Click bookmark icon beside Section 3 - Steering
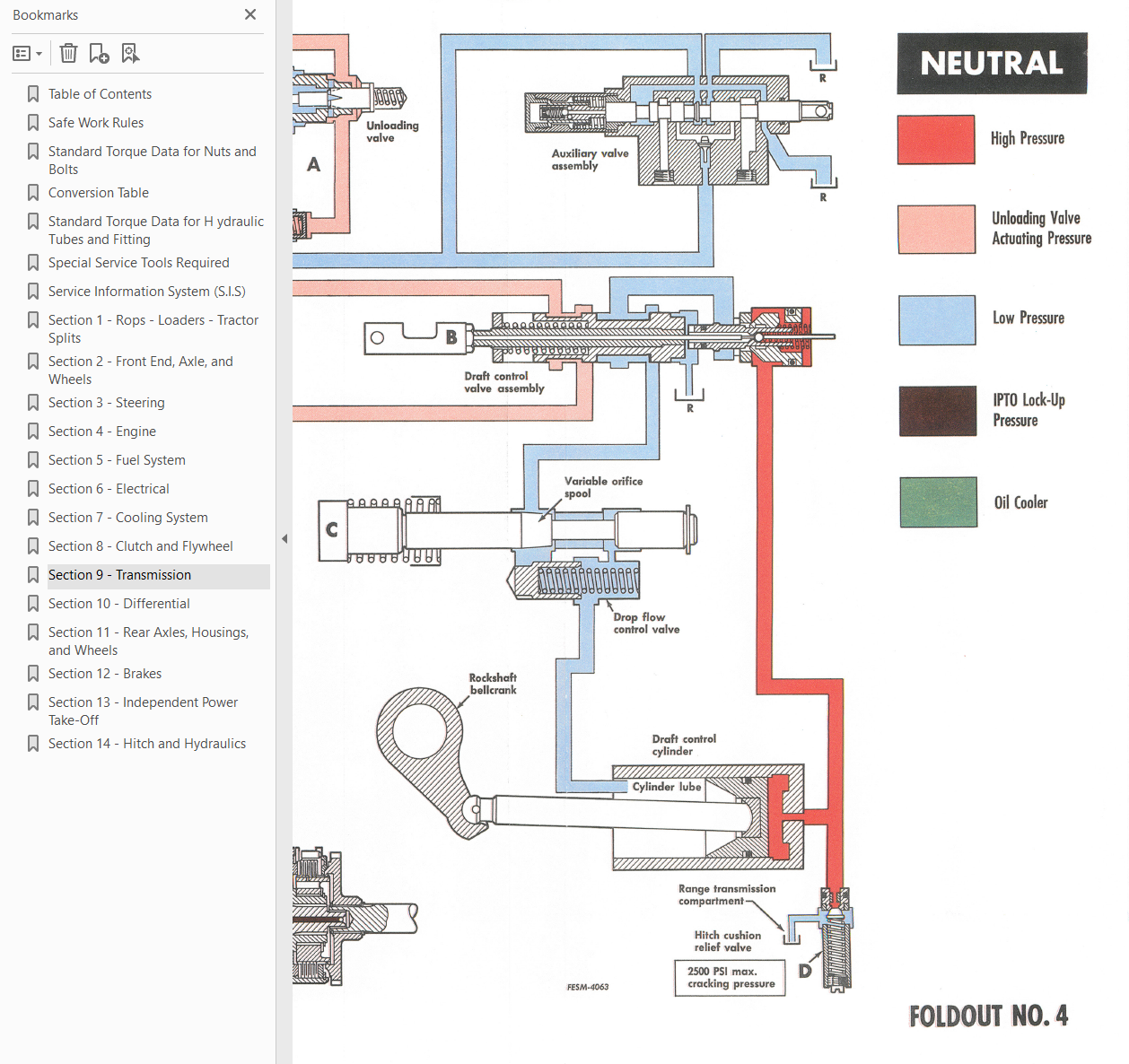The image size is (1129, 1064). (33, 403)
